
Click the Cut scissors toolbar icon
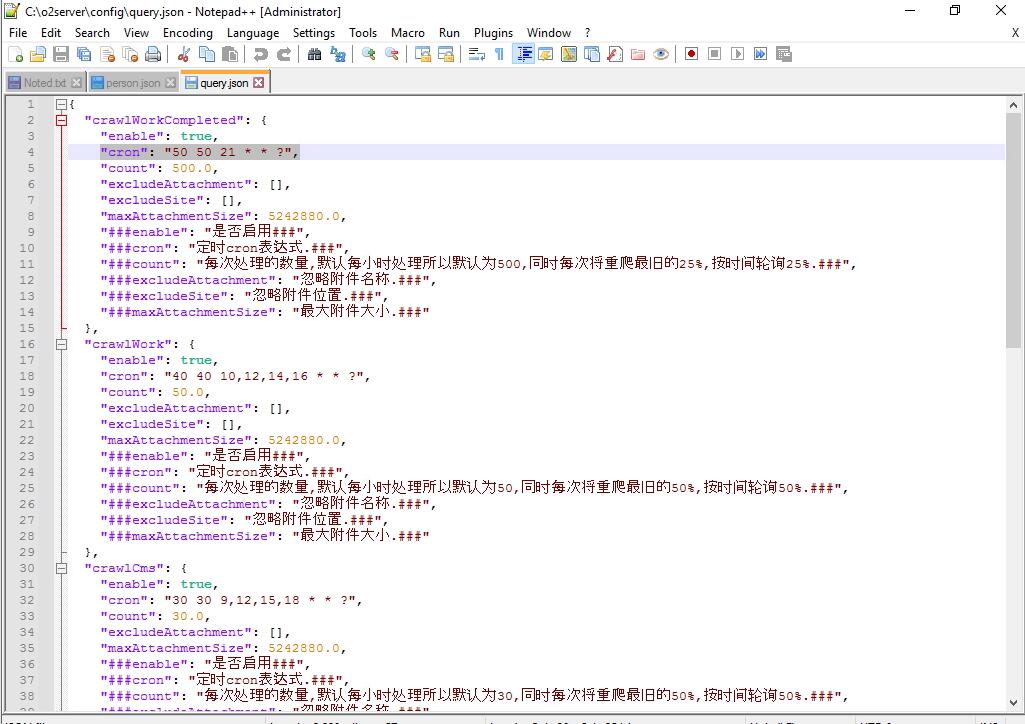coord(184,54)
